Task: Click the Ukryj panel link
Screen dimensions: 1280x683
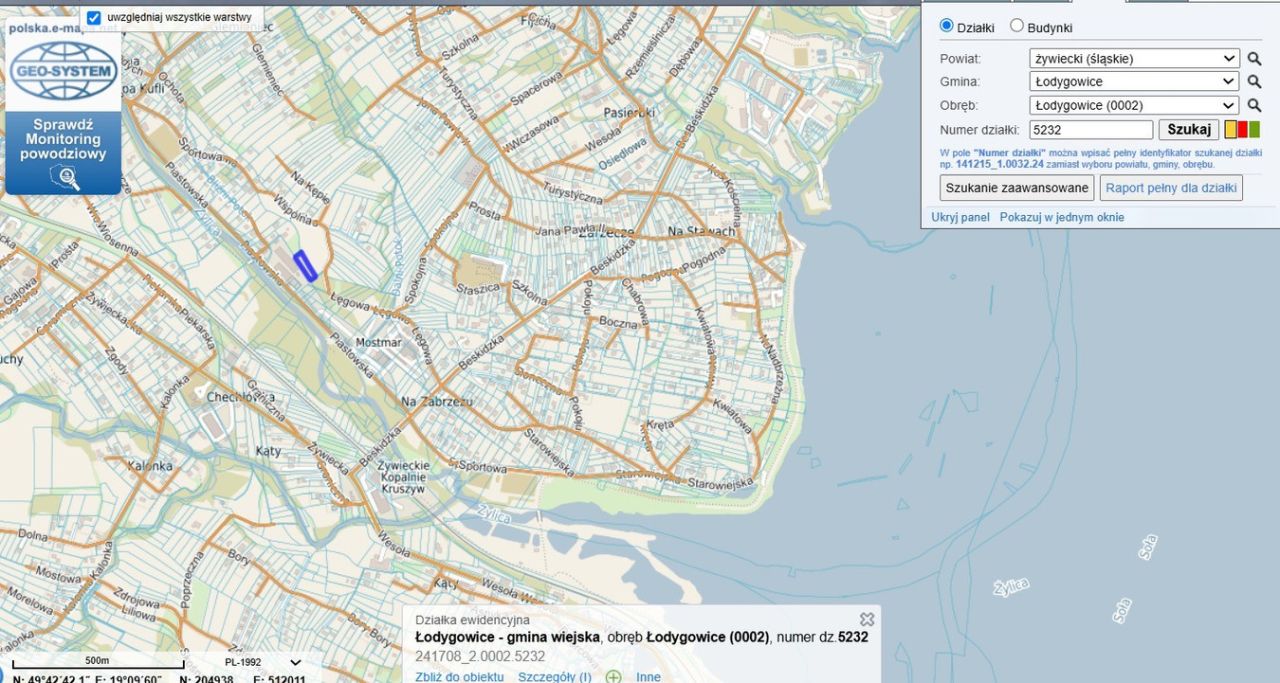Action: pos(960,217)
